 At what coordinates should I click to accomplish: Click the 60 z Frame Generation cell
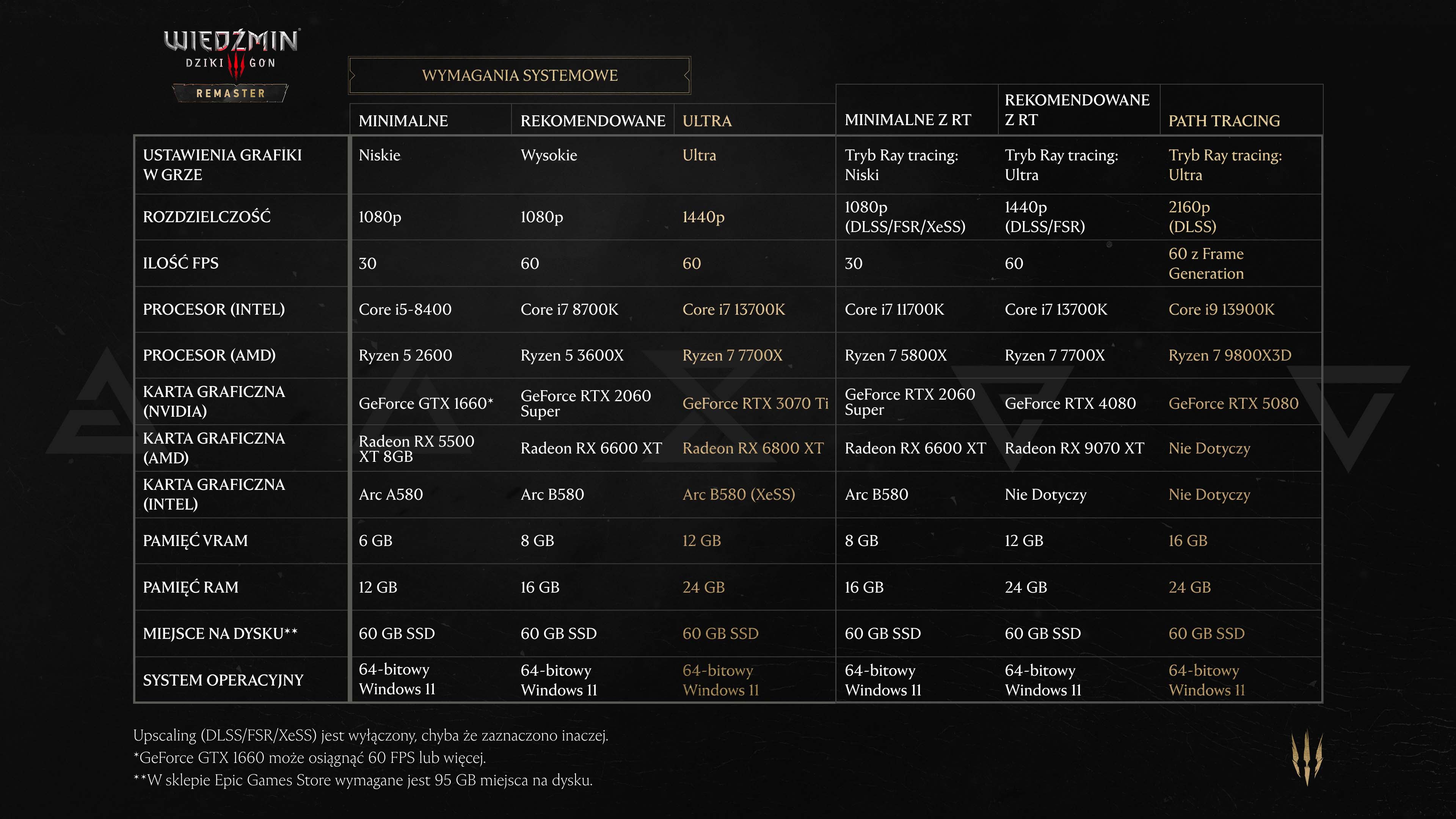coord(1206,264)
